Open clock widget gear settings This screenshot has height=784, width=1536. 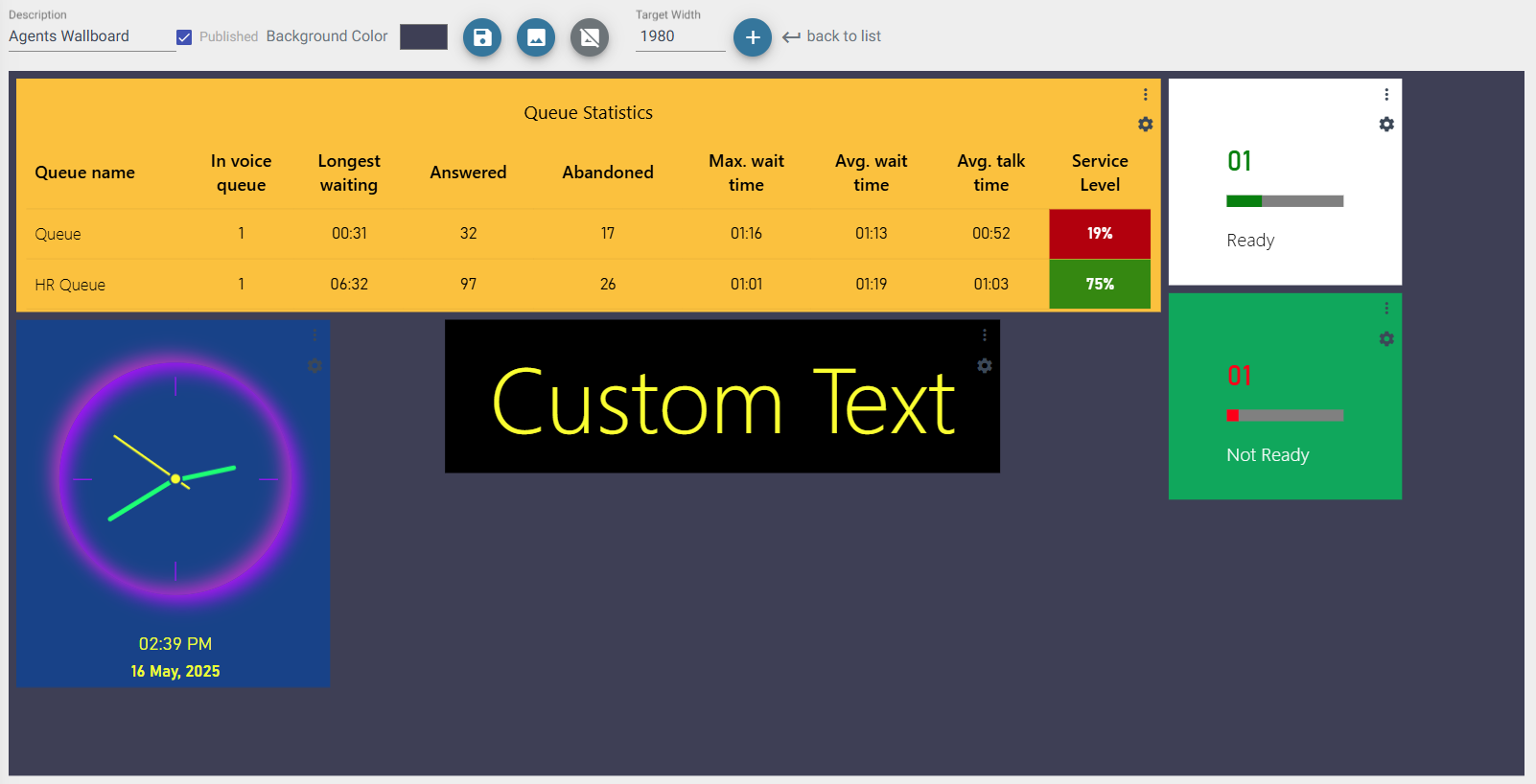tap(314, 366)
